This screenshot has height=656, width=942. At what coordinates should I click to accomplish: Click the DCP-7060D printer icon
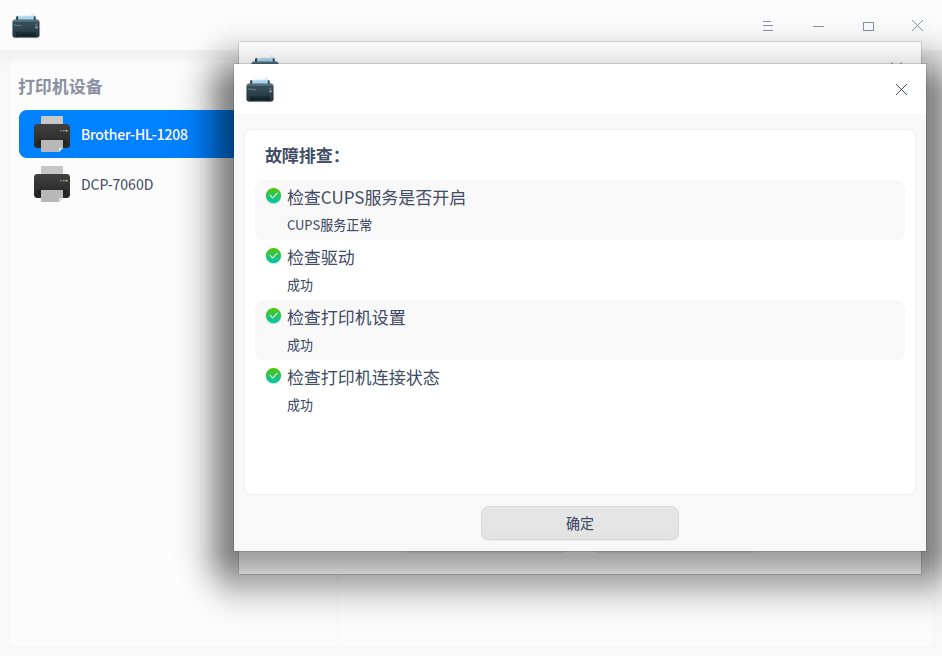click(52, 184)
